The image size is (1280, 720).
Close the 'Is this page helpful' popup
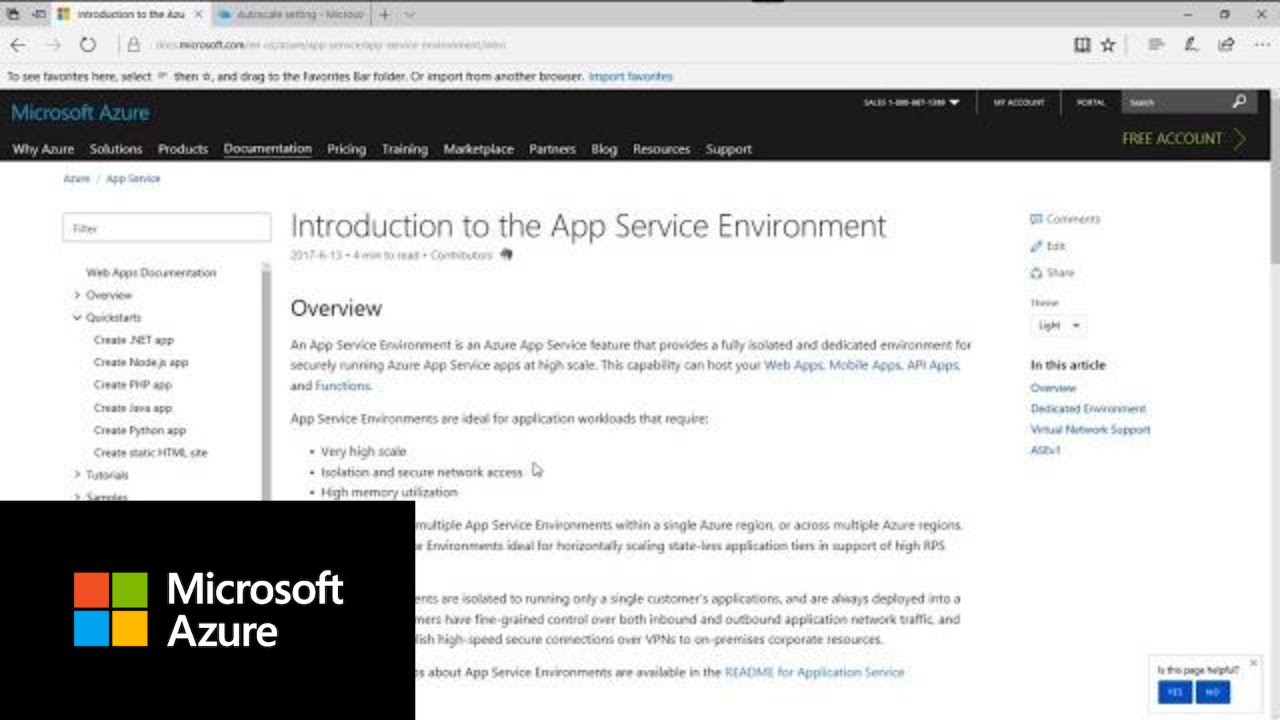click(x=1253, y=663)
